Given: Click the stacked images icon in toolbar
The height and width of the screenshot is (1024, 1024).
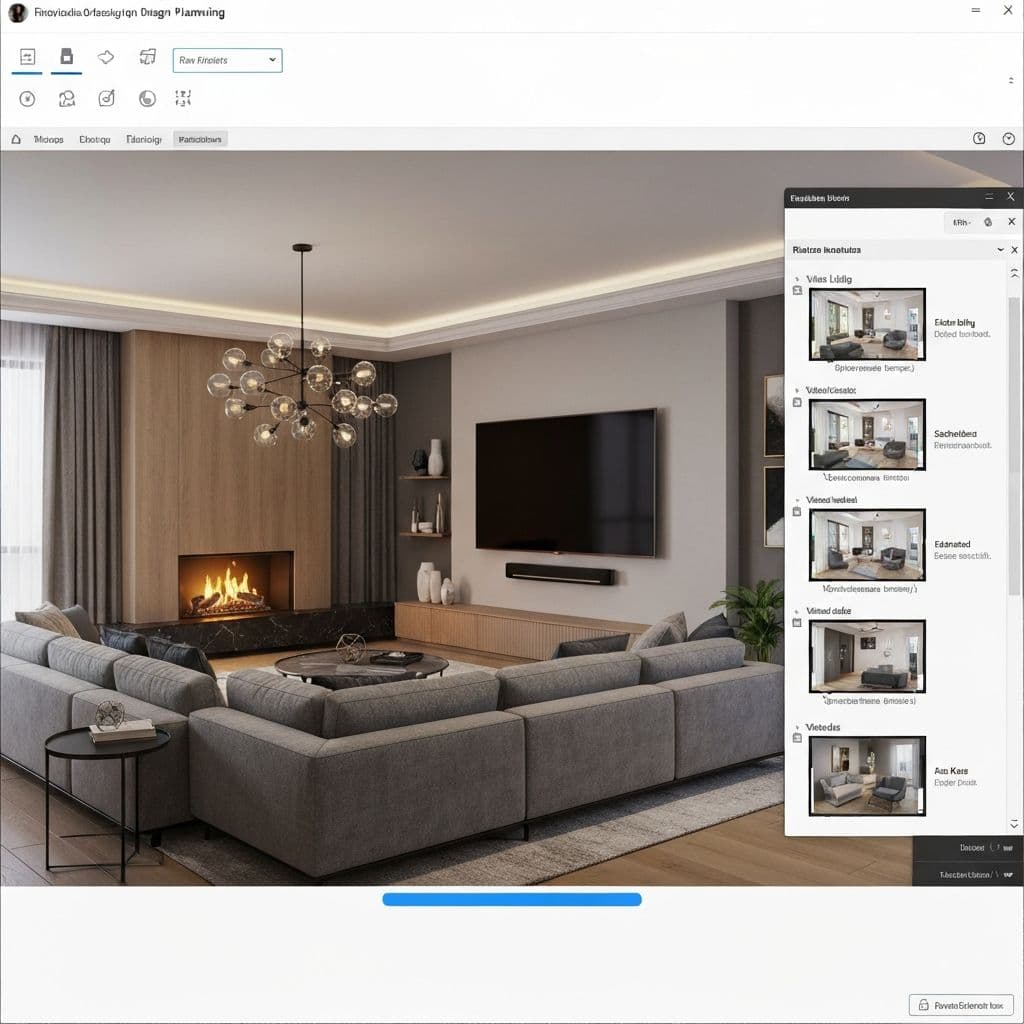Looking at the screenshot, I should point(148,57).
